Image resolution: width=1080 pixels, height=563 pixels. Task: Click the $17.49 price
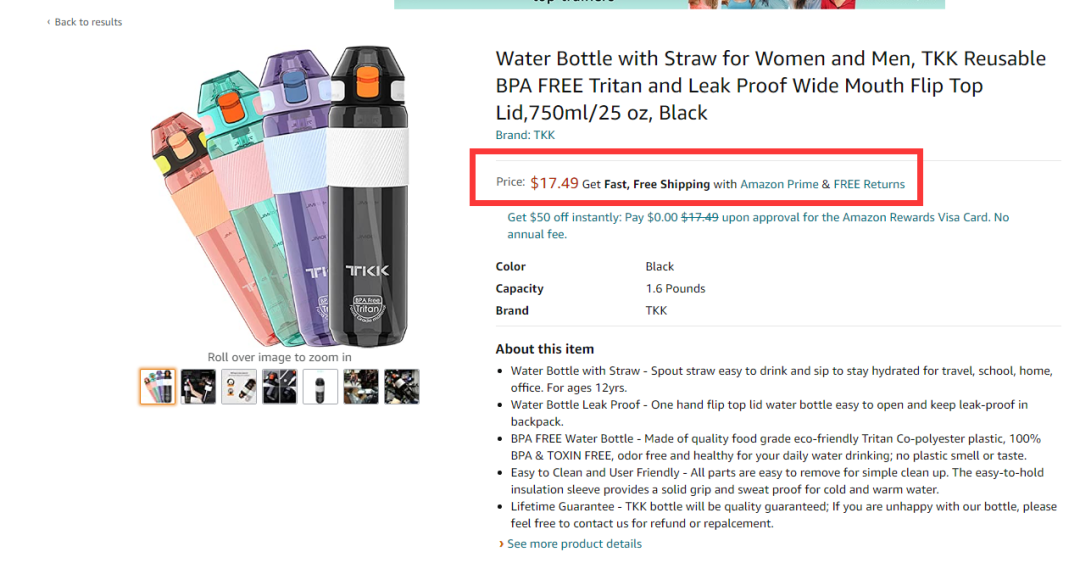(554, 183)
